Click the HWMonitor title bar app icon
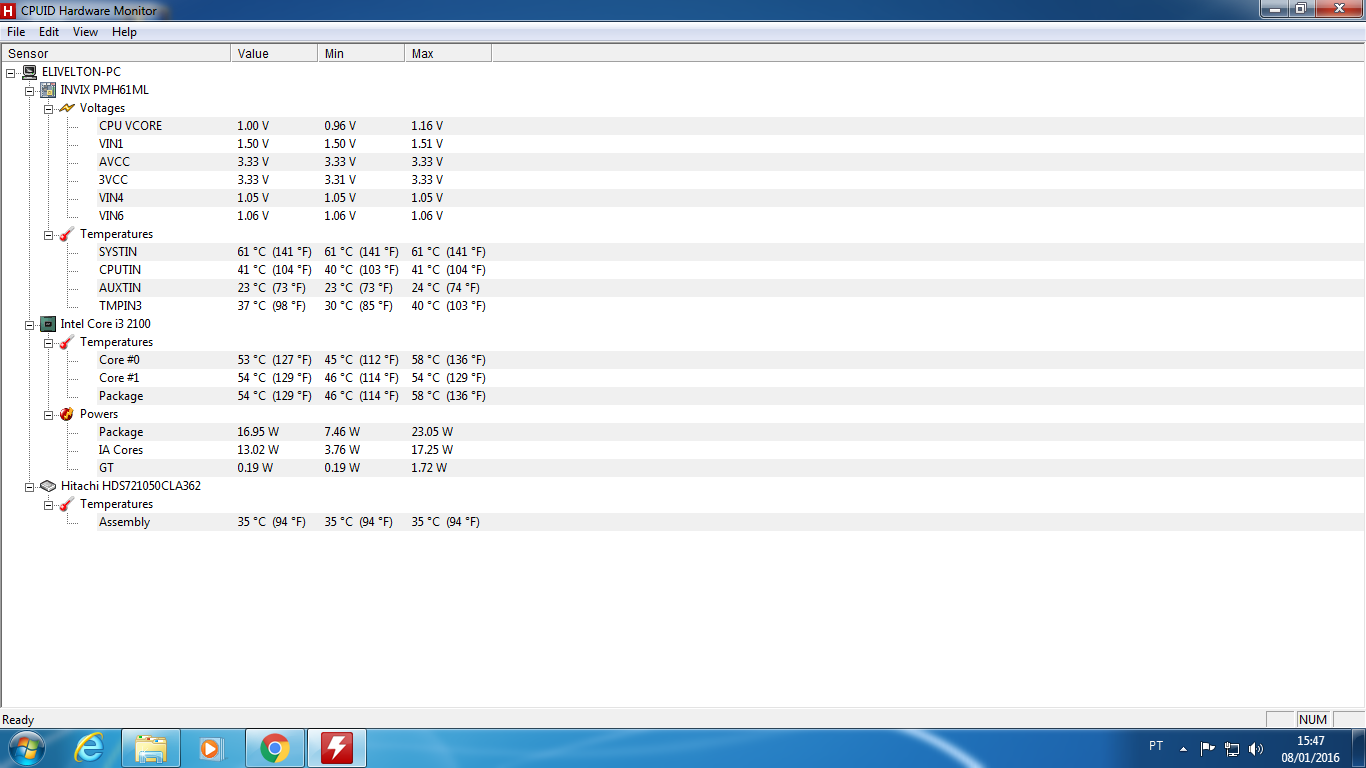Screen dimensions: 1366x768 coord(9,10)
